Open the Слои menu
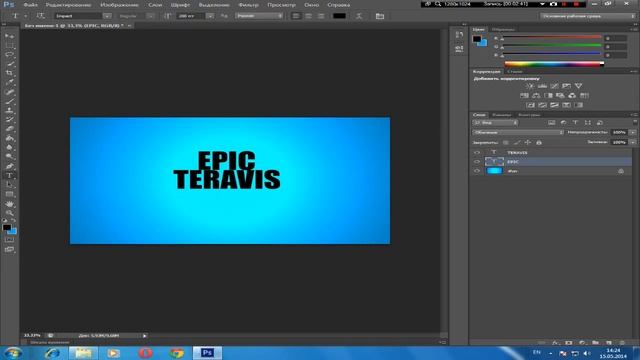The width and height of the screenshot is (640, 360). [155, 5]
